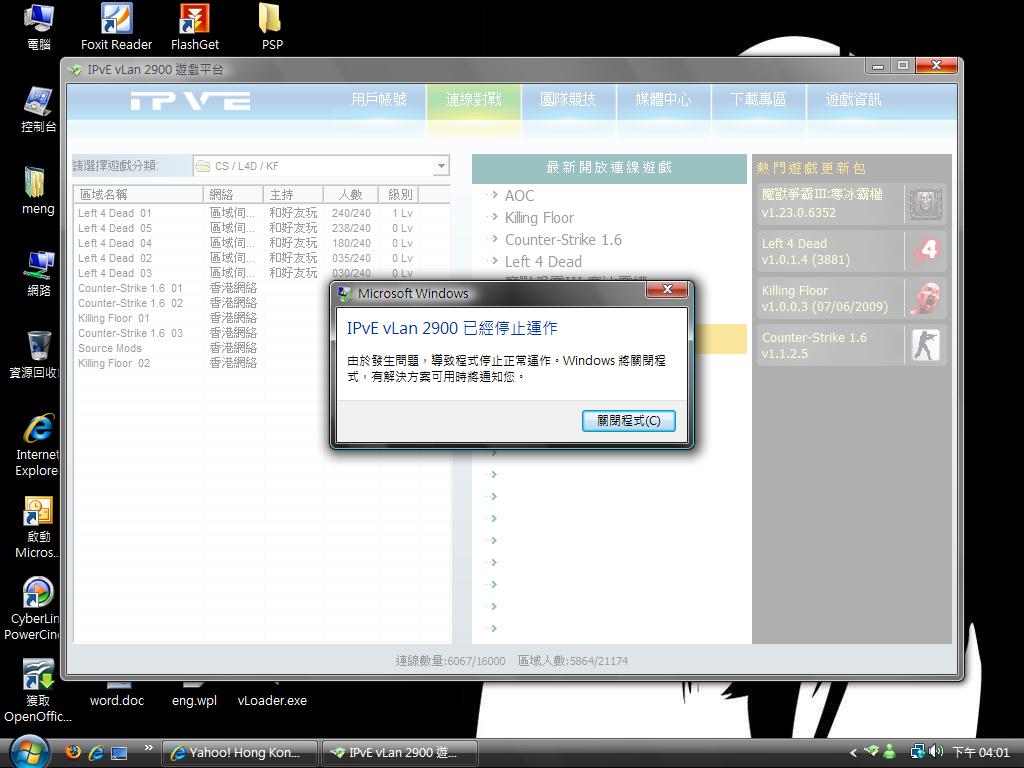Viewport: 1024px width, 768px height.
Task: Click the taskbar clock showing 下午 04:01
Action: (981, 752)
